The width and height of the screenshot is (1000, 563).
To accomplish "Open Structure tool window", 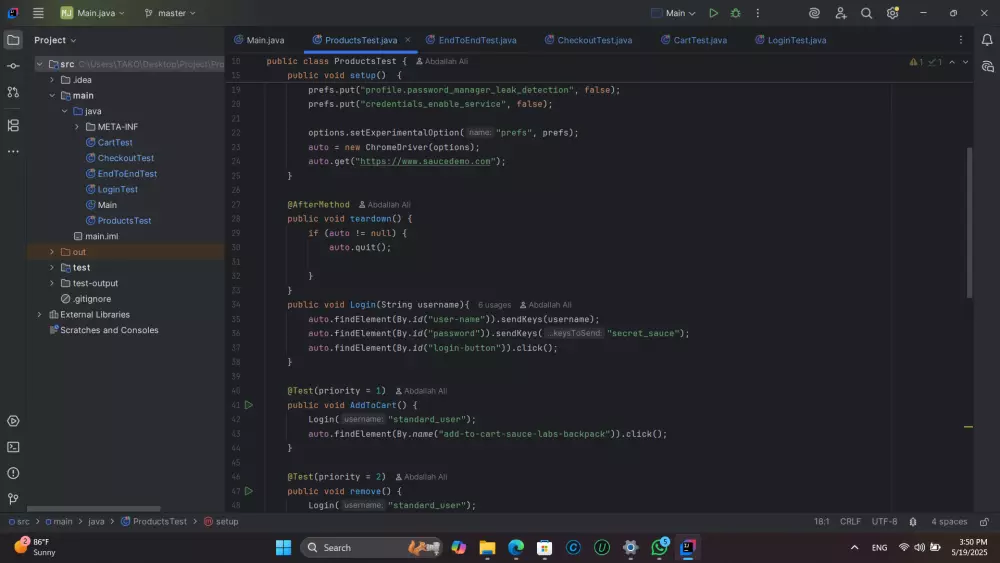I will click(13, 125).
